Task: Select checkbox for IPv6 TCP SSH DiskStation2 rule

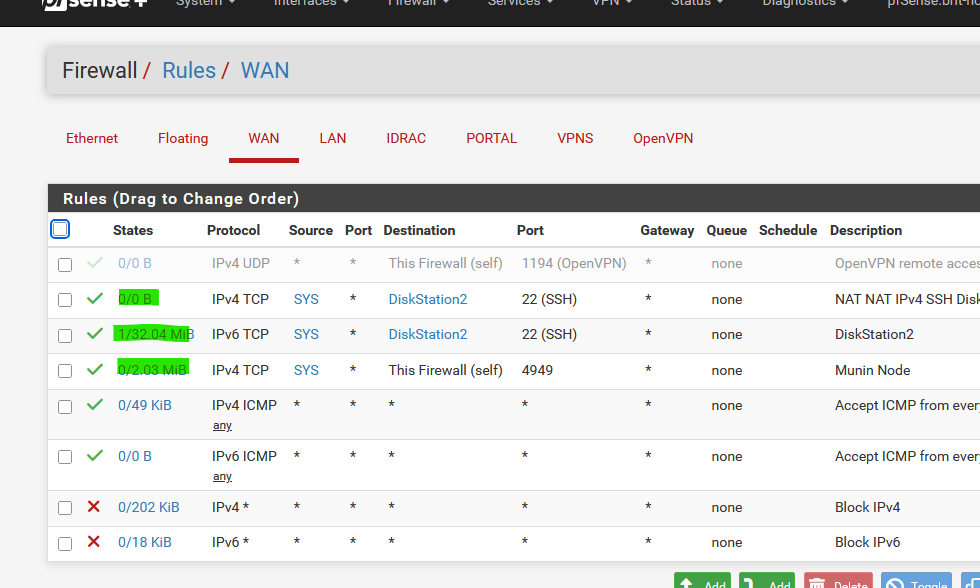Action: [x=65, y=336]
